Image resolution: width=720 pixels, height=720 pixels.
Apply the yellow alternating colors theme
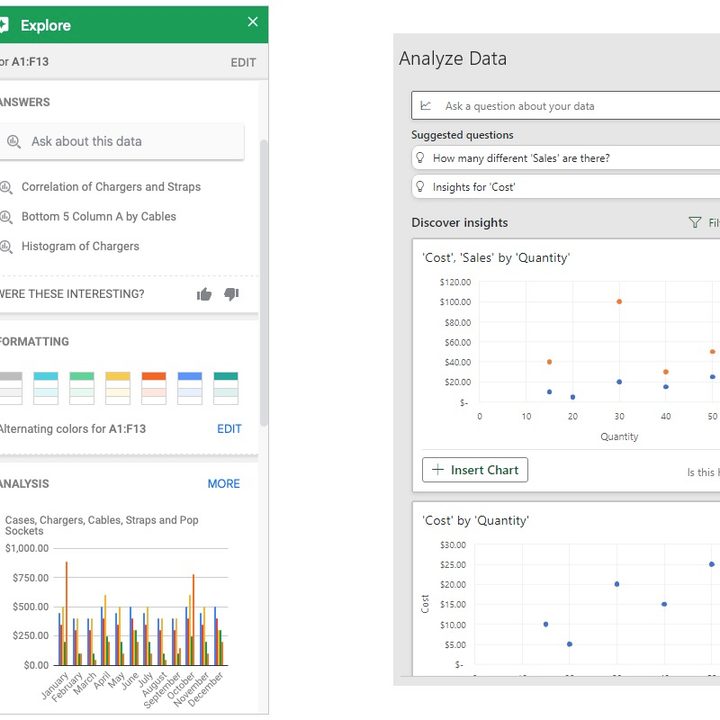point(118,388)
